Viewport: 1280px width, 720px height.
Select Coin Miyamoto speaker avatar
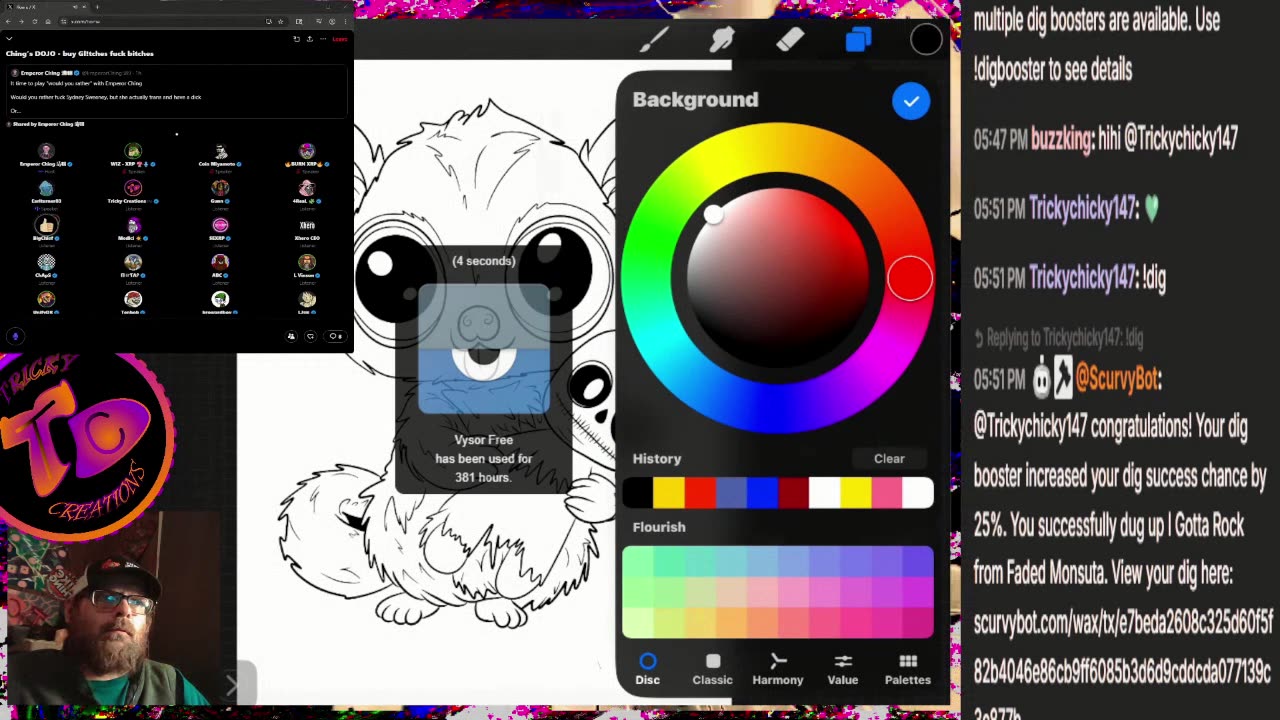[x=220, y=151]
